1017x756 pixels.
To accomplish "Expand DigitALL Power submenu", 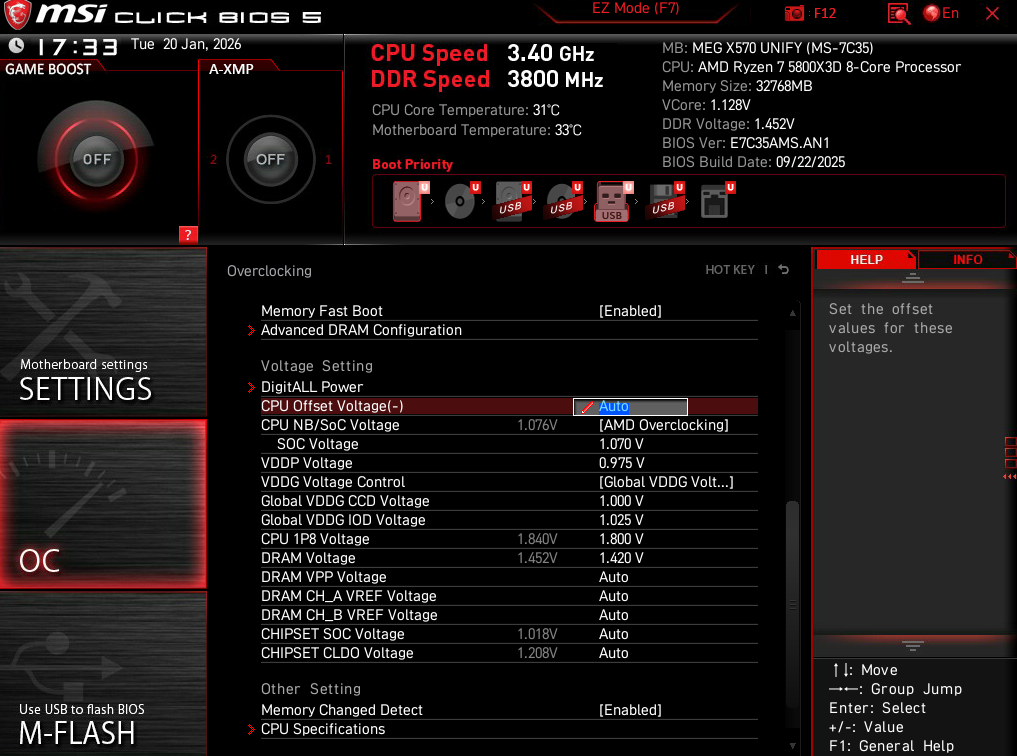I will pos(312,387).
